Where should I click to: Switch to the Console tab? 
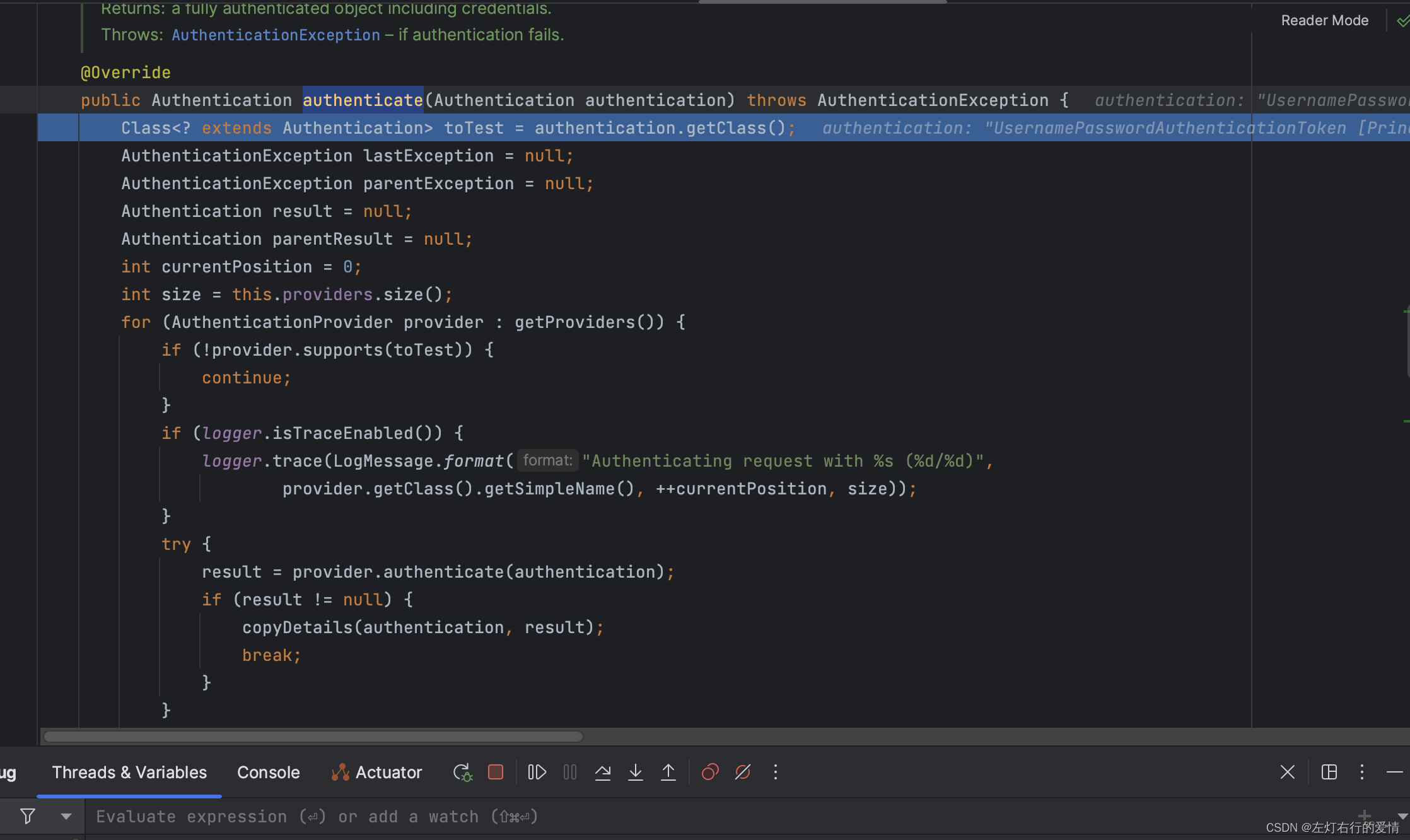pos(269,773)
